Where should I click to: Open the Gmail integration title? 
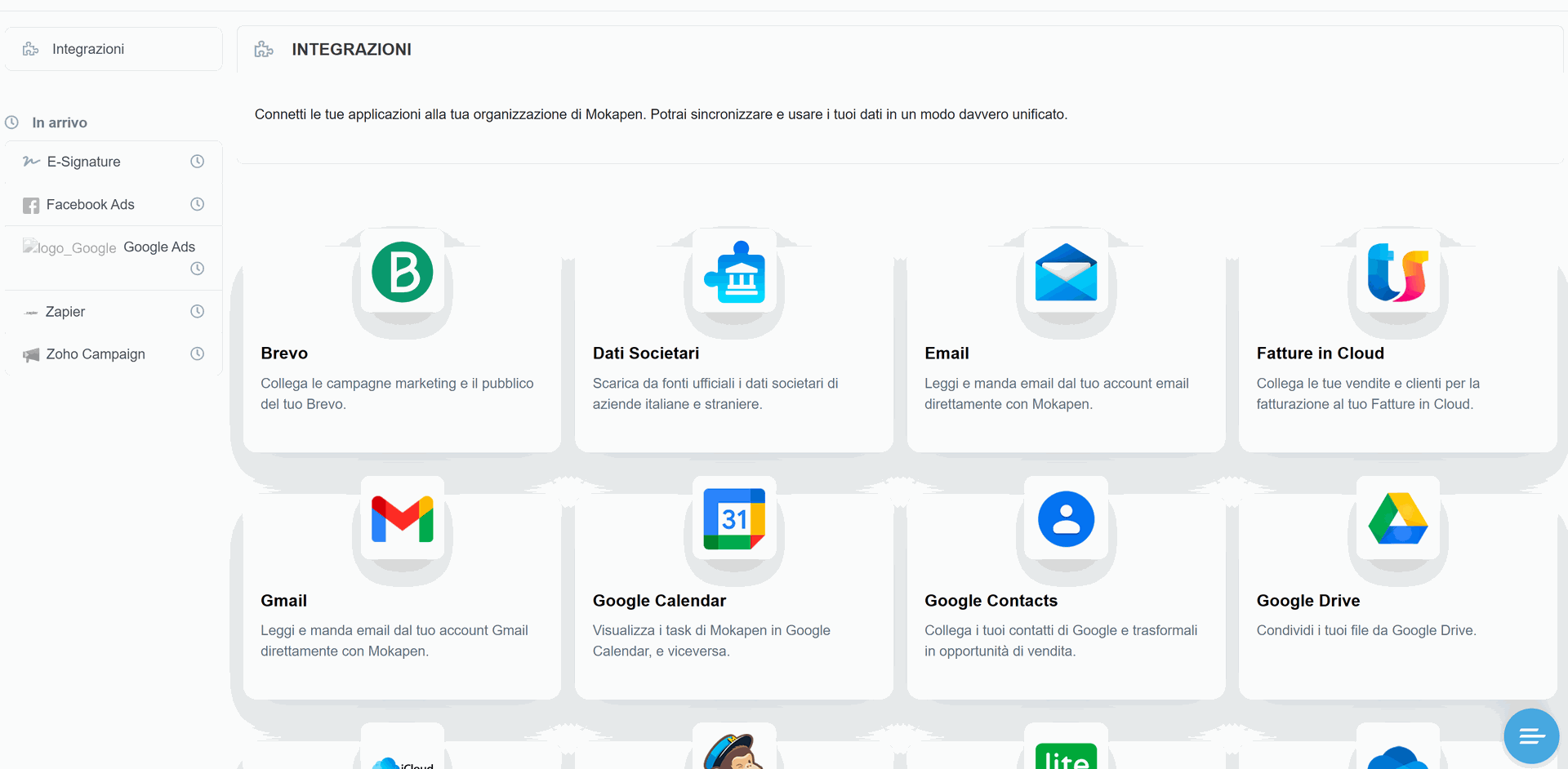click(283, 601)
